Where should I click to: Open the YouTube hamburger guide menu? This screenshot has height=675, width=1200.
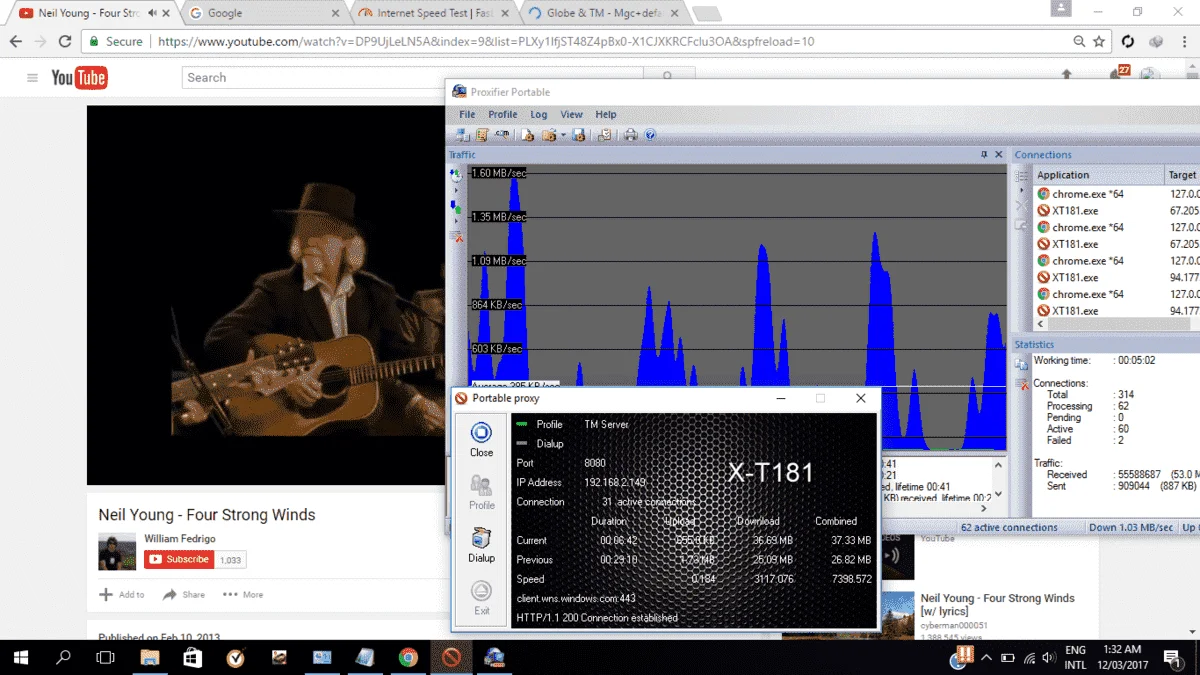click(x=32, y=78)
